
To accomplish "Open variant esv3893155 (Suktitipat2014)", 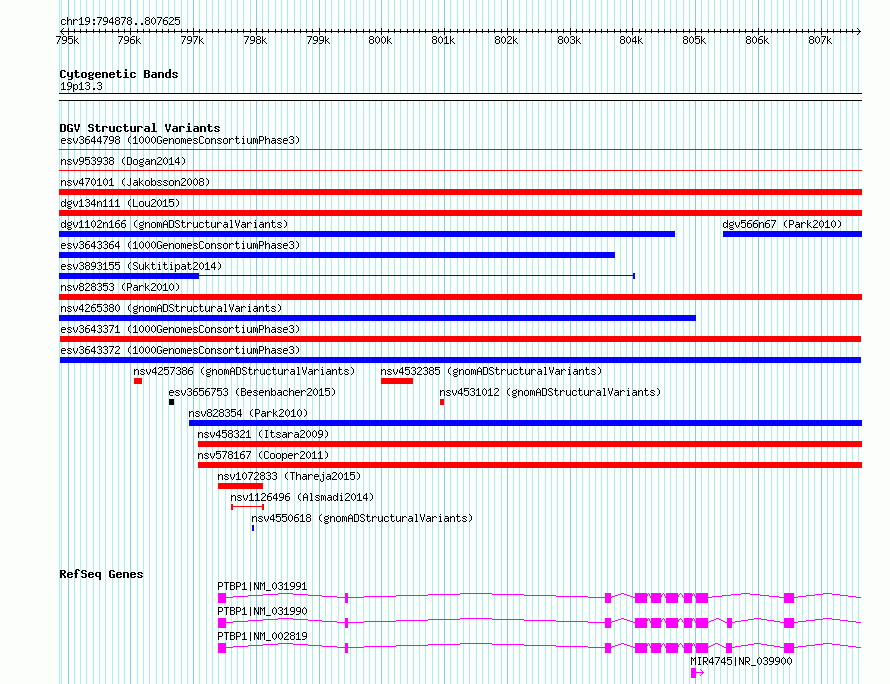I will [141, 266].
